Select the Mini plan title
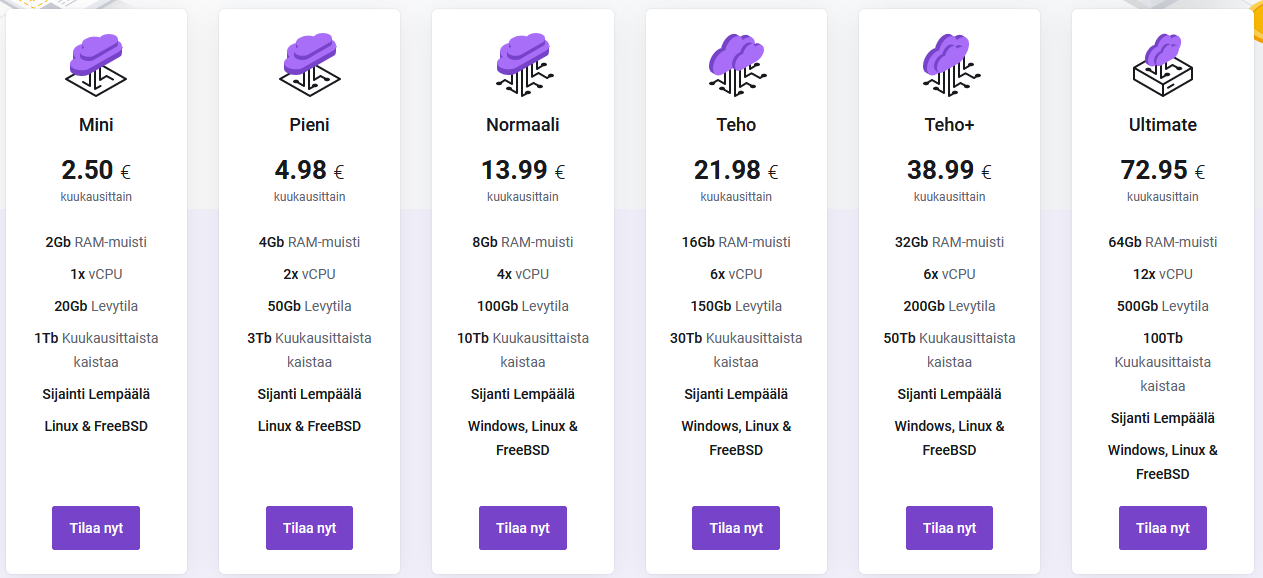Viewport: 1263px width, 578px height. 96,125
